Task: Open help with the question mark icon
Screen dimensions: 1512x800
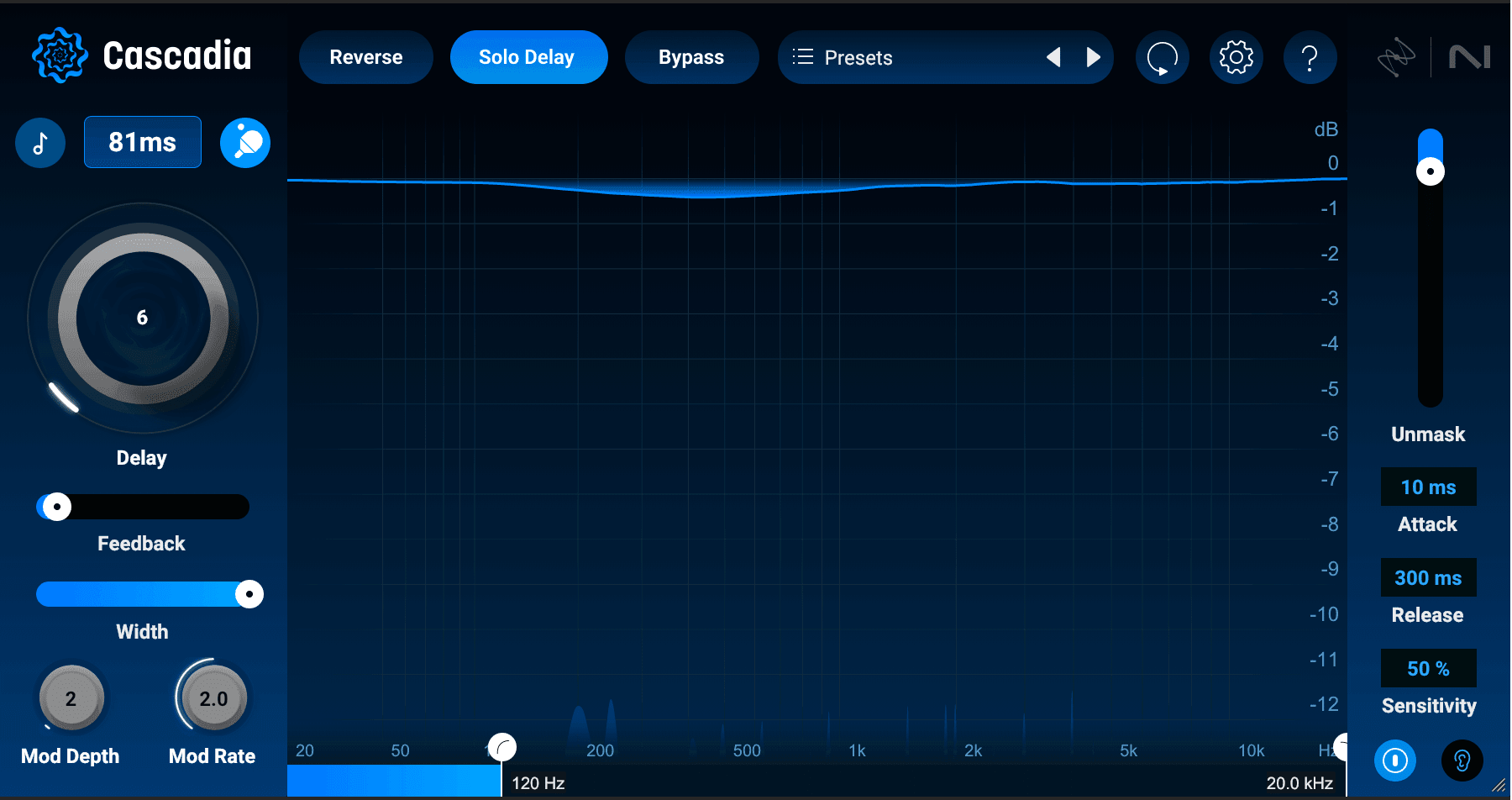Action: 1310,57
